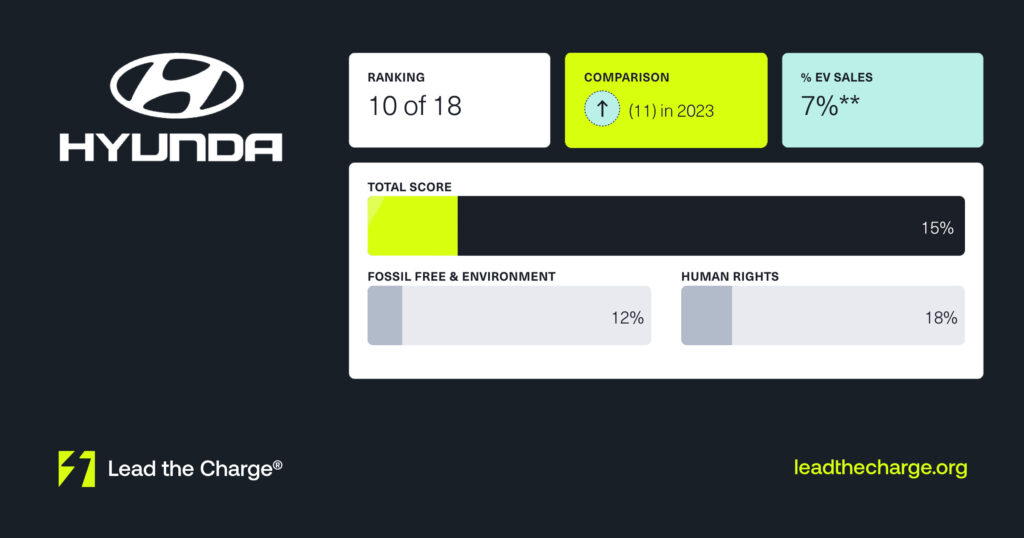Click the TOTAL SCORE heading label

[x=409, y=187]
